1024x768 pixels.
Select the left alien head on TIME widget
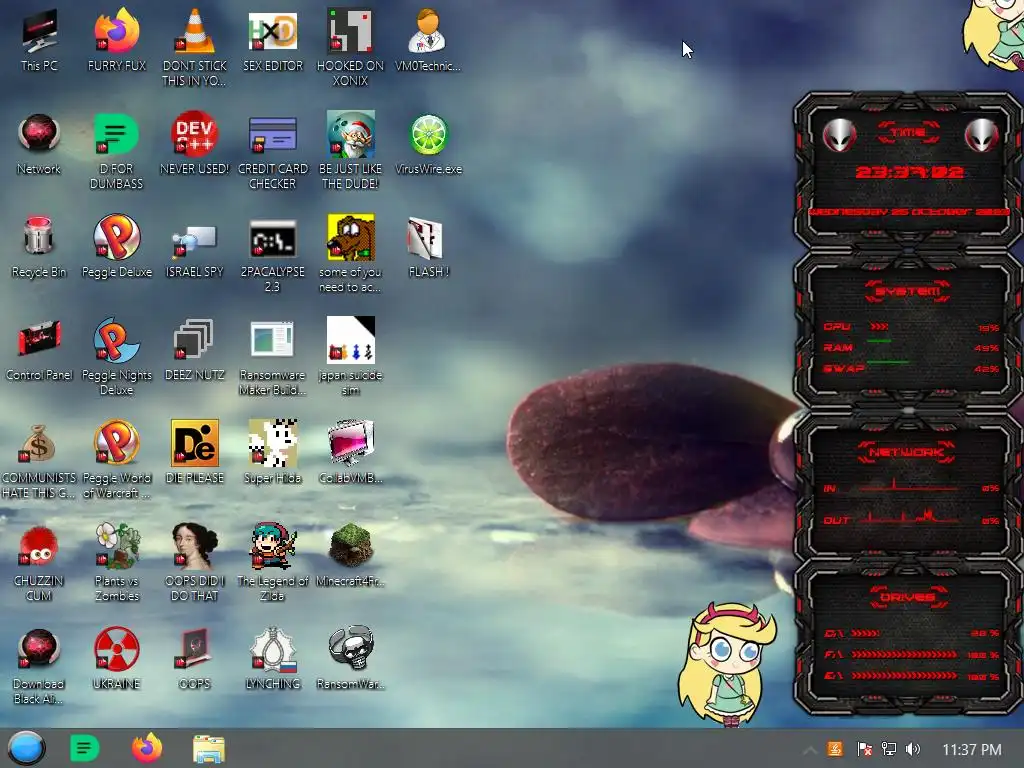coord(840,136)
